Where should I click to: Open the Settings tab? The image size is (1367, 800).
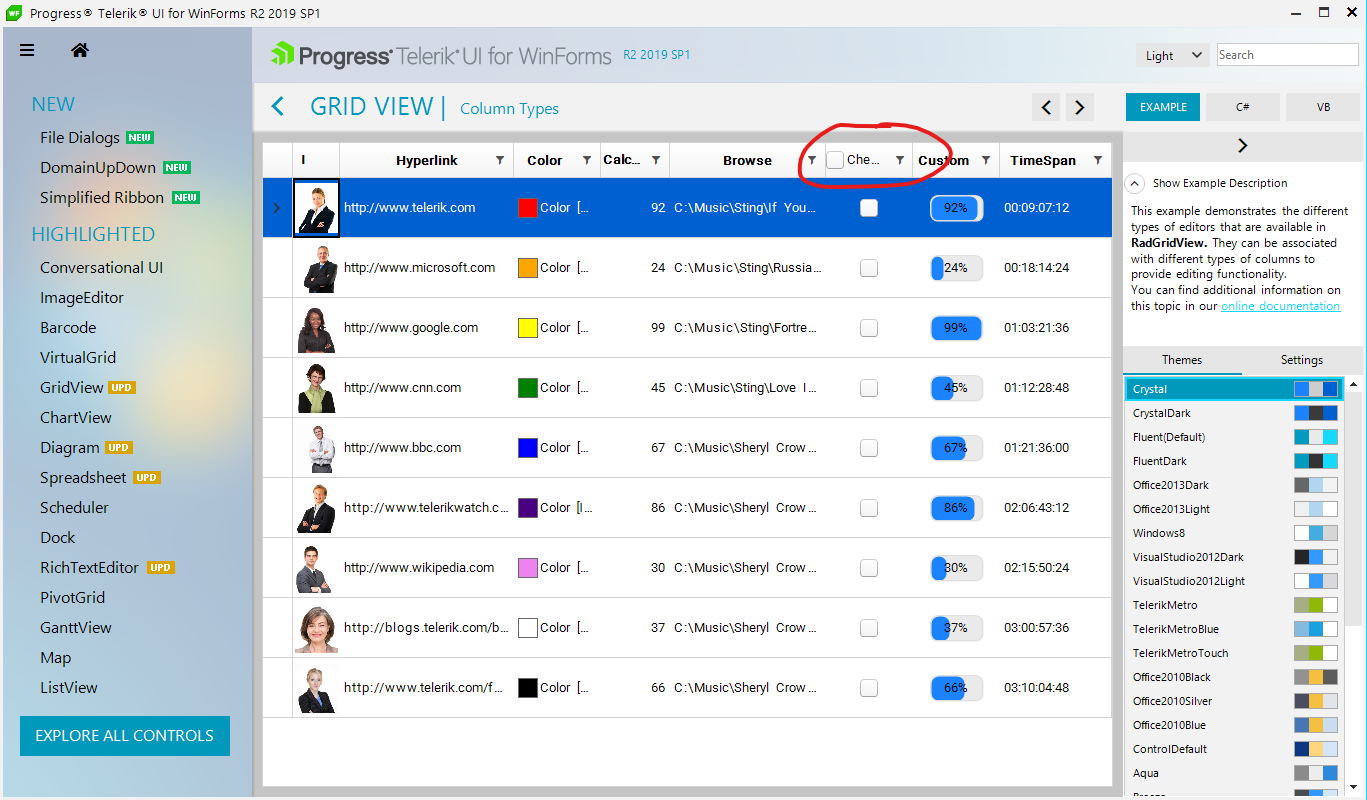point(1302,360)
